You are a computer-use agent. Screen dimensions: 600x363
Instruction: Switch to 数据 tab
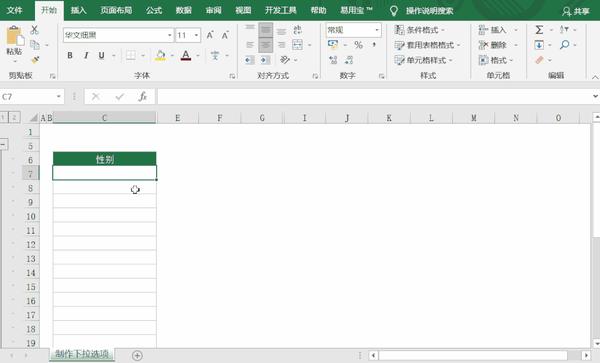click(184, 10)
